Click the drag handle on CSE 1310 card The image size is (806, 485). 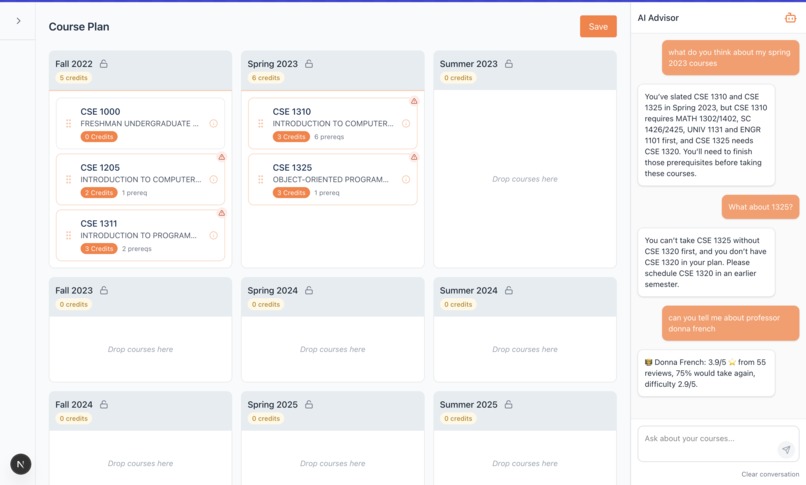pos(261,123)
